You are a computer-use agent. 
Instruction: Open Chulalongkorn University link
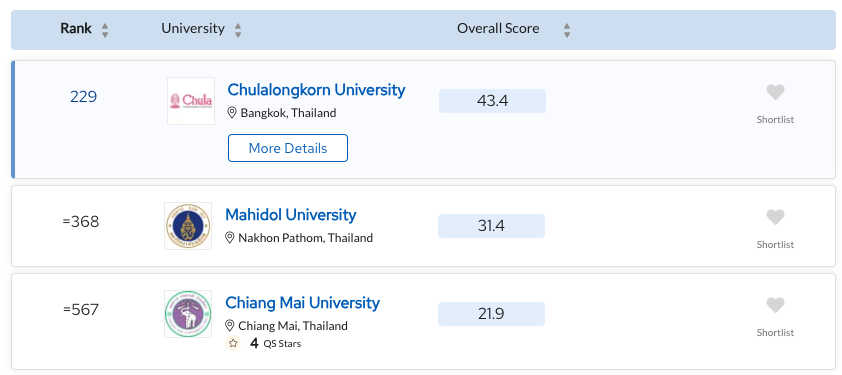[x=316, y=90]
